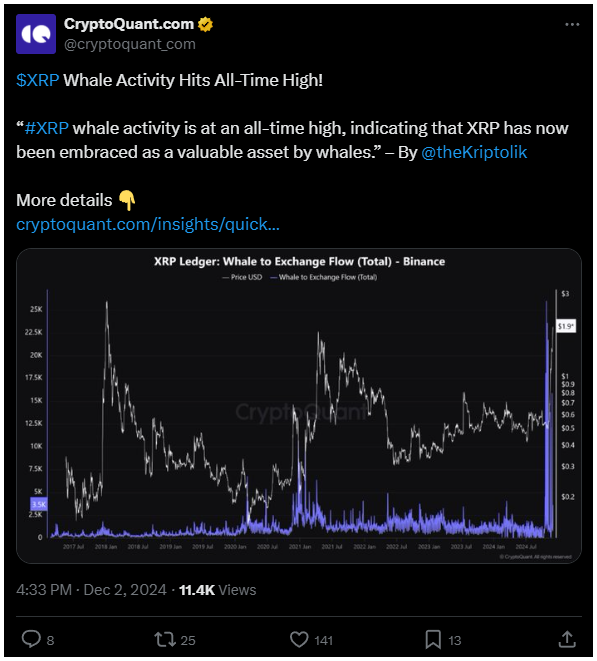
Task: Click the repost arrows icon
Action: [165, 640]
